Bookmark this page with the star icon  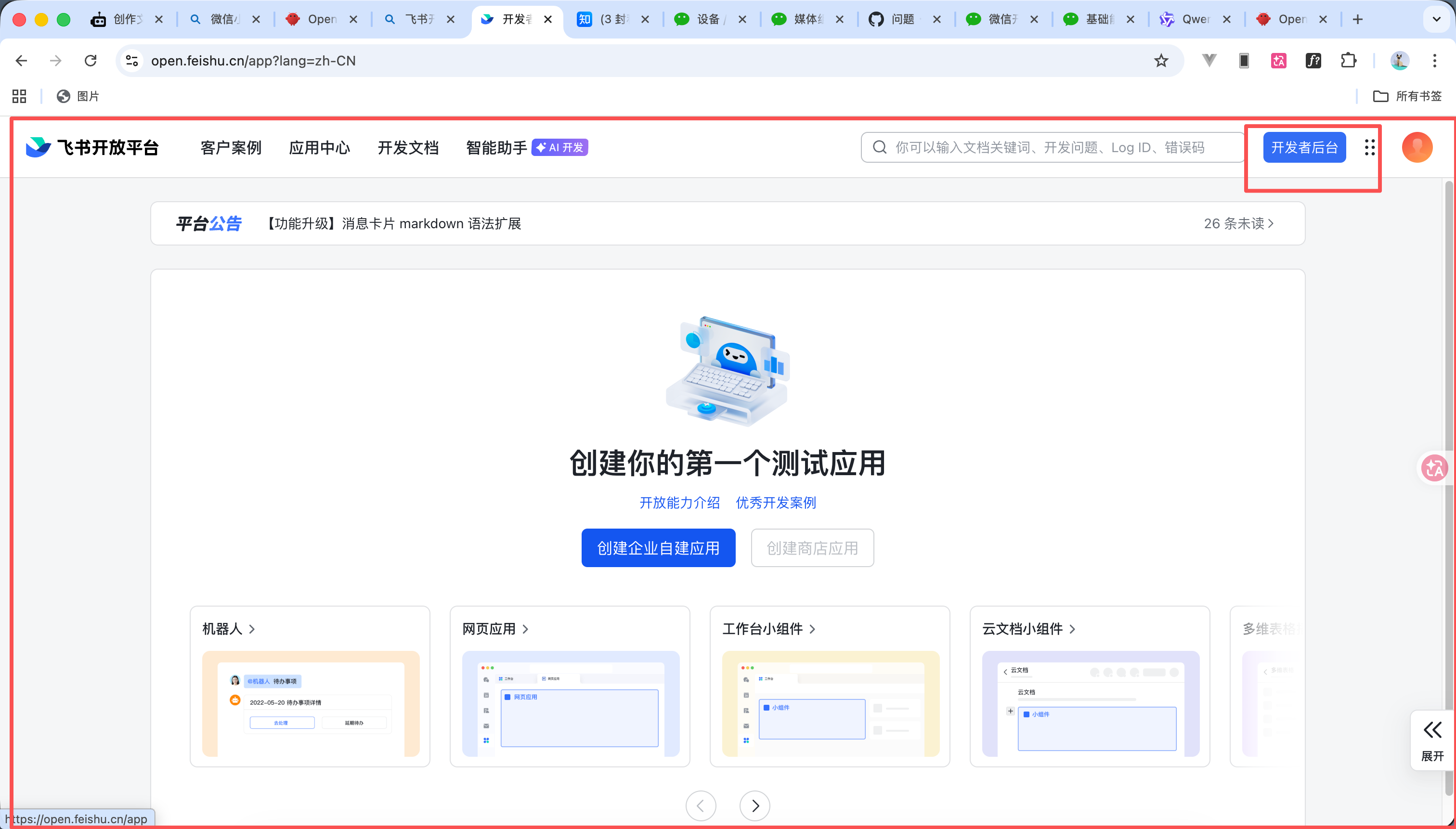(1161, 60)
